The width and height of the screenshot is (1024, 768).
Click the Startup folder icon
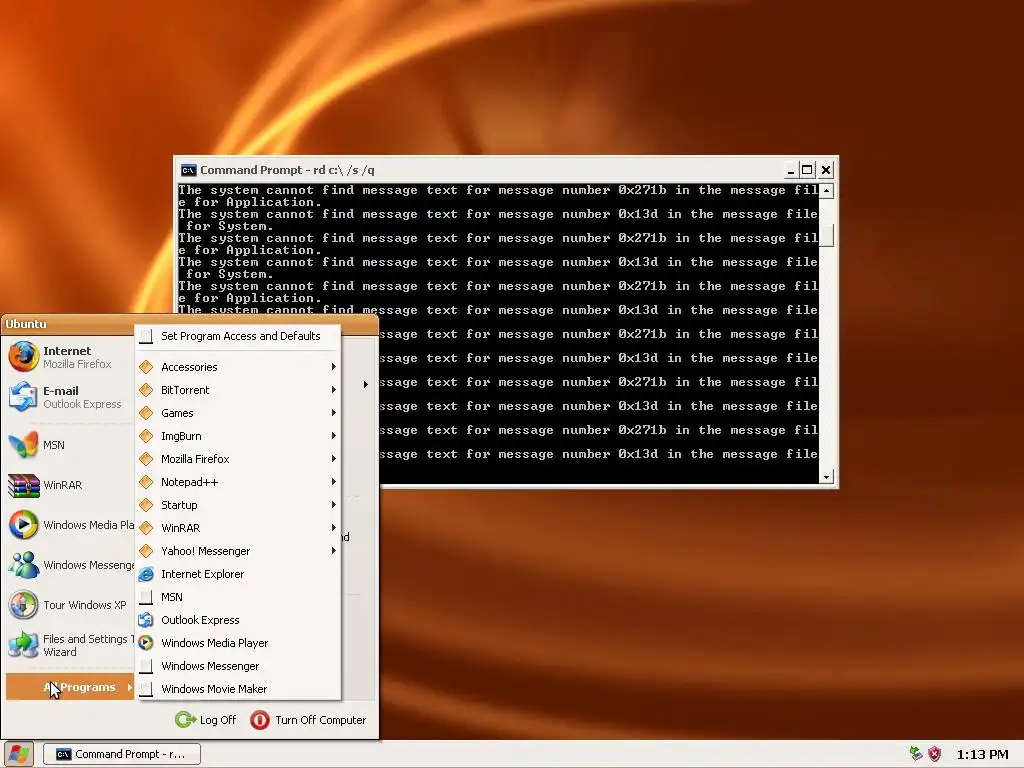[146, 505]
